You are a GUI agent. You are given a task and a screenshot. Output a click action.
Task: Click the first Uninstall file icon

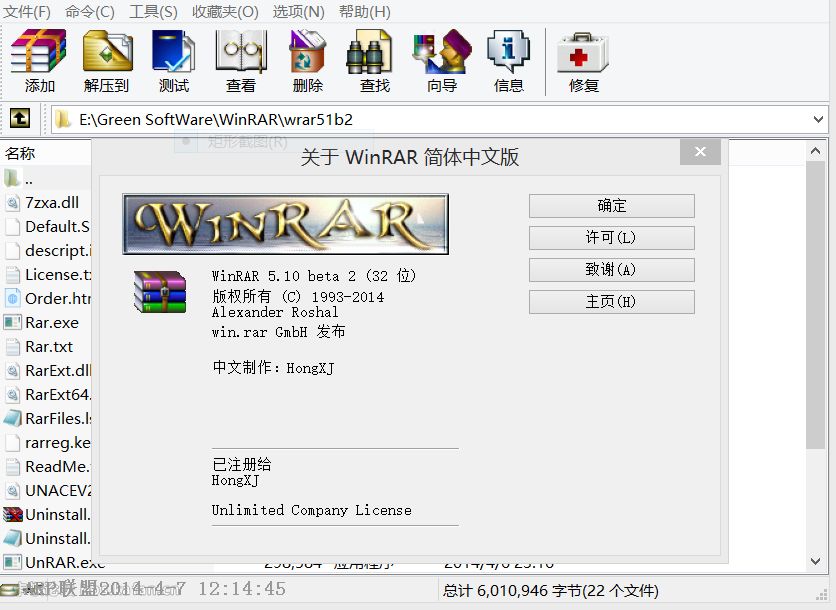tap(13, 515)
